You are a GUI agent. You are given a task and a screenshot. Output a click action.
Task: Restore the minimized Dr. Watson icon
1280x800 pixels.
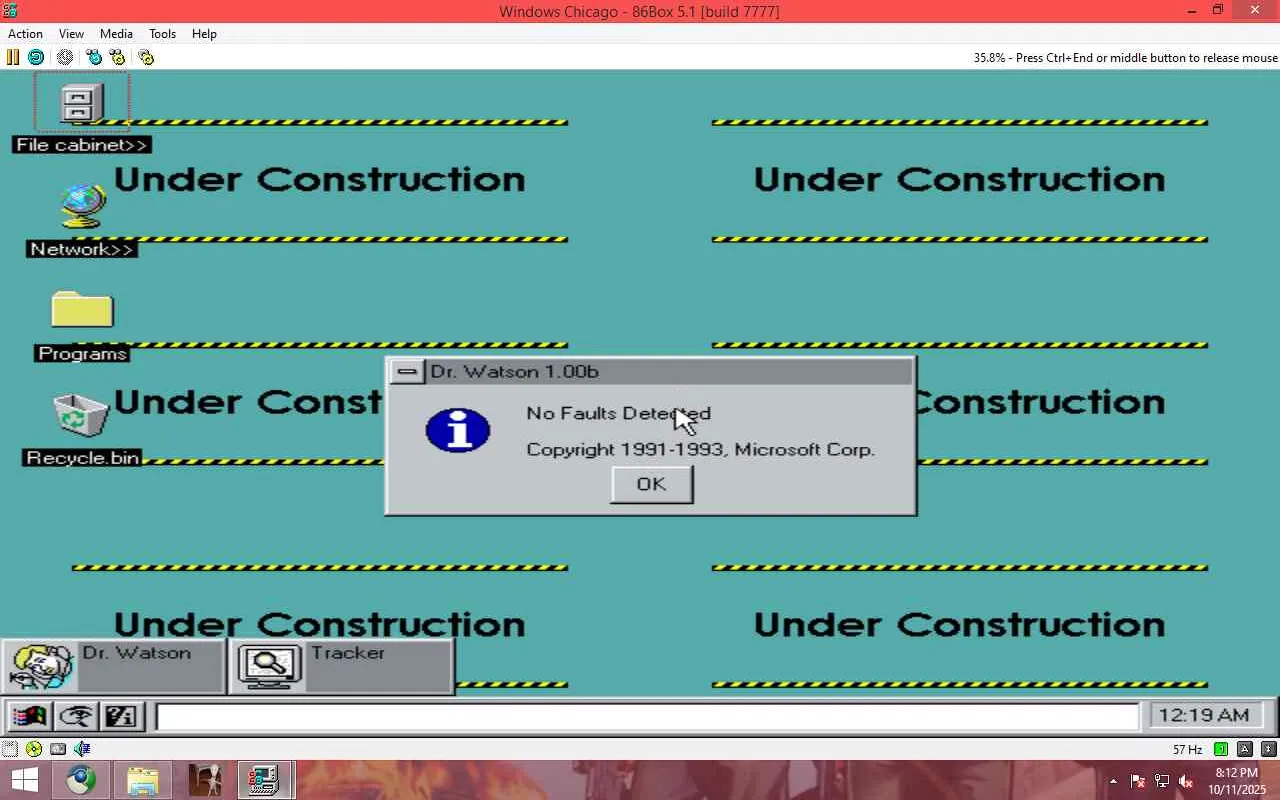click(113, 666)
